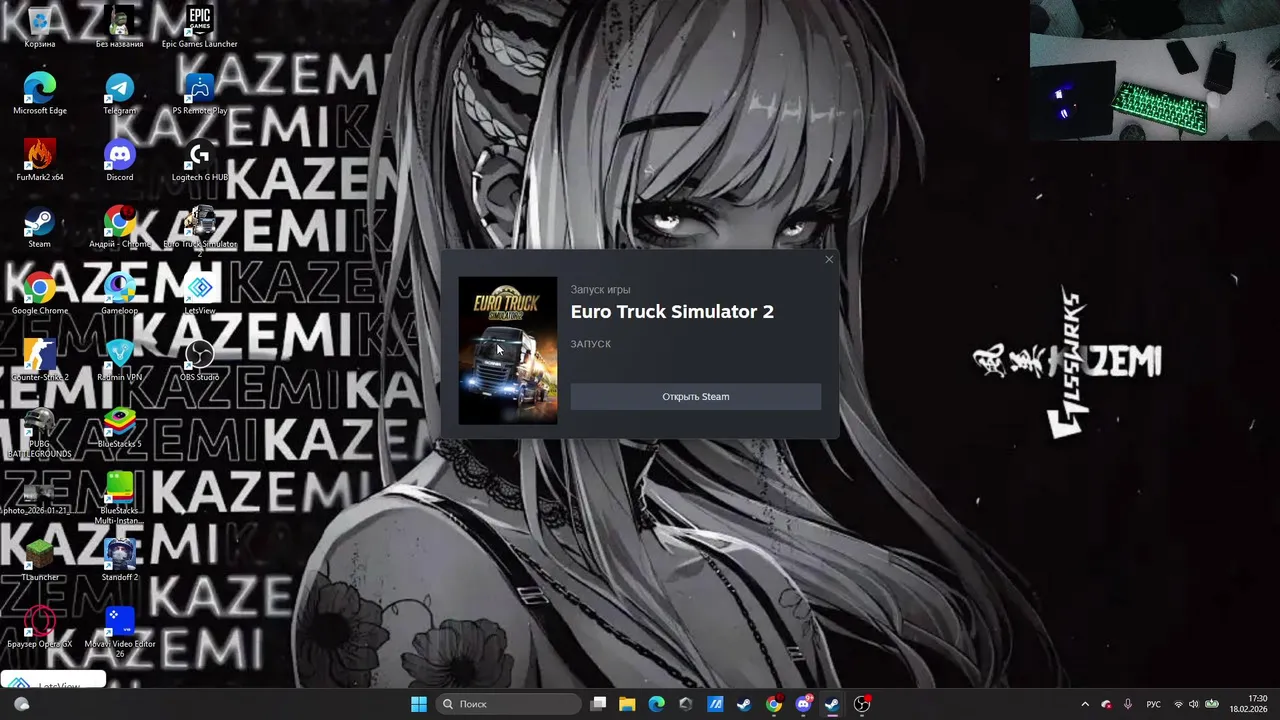
Task: Select the Discord desktop shortcut
Action: pyautogui.click(x=119, y=160)
